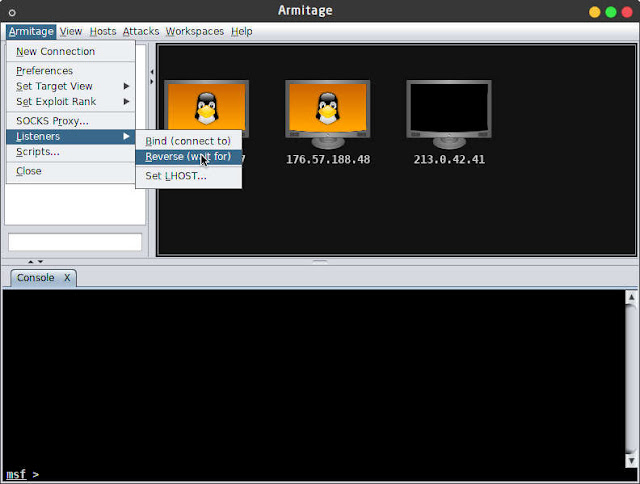Click the splitter up arrow above console
The width and height of the screenshot is (640, 484).
pyautogui.click(x=31, y=262)
